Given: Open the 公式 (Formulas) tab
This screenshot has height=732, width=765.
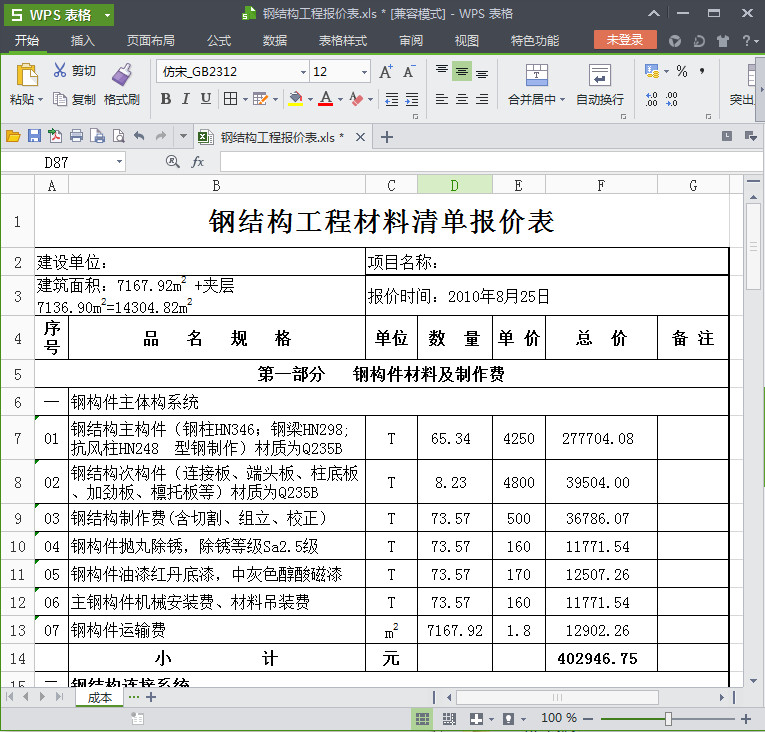Looking at the screenshot, I should tap(219, 40).
